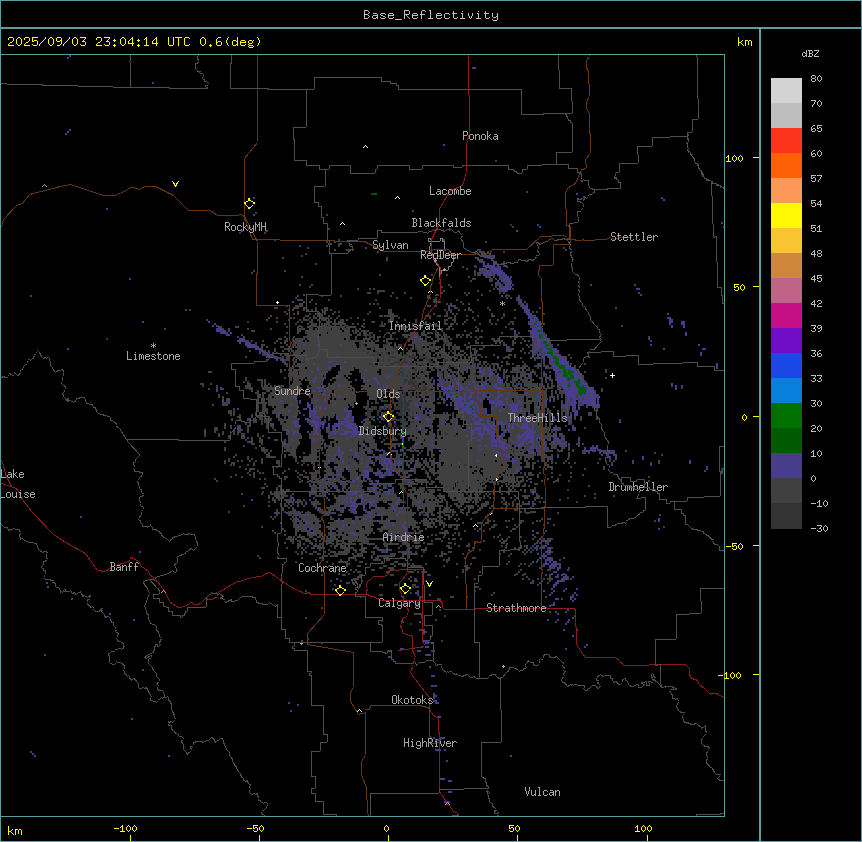Click the RockyMH label
This screenshot has width=862, height=842.
tap(245, 226)
